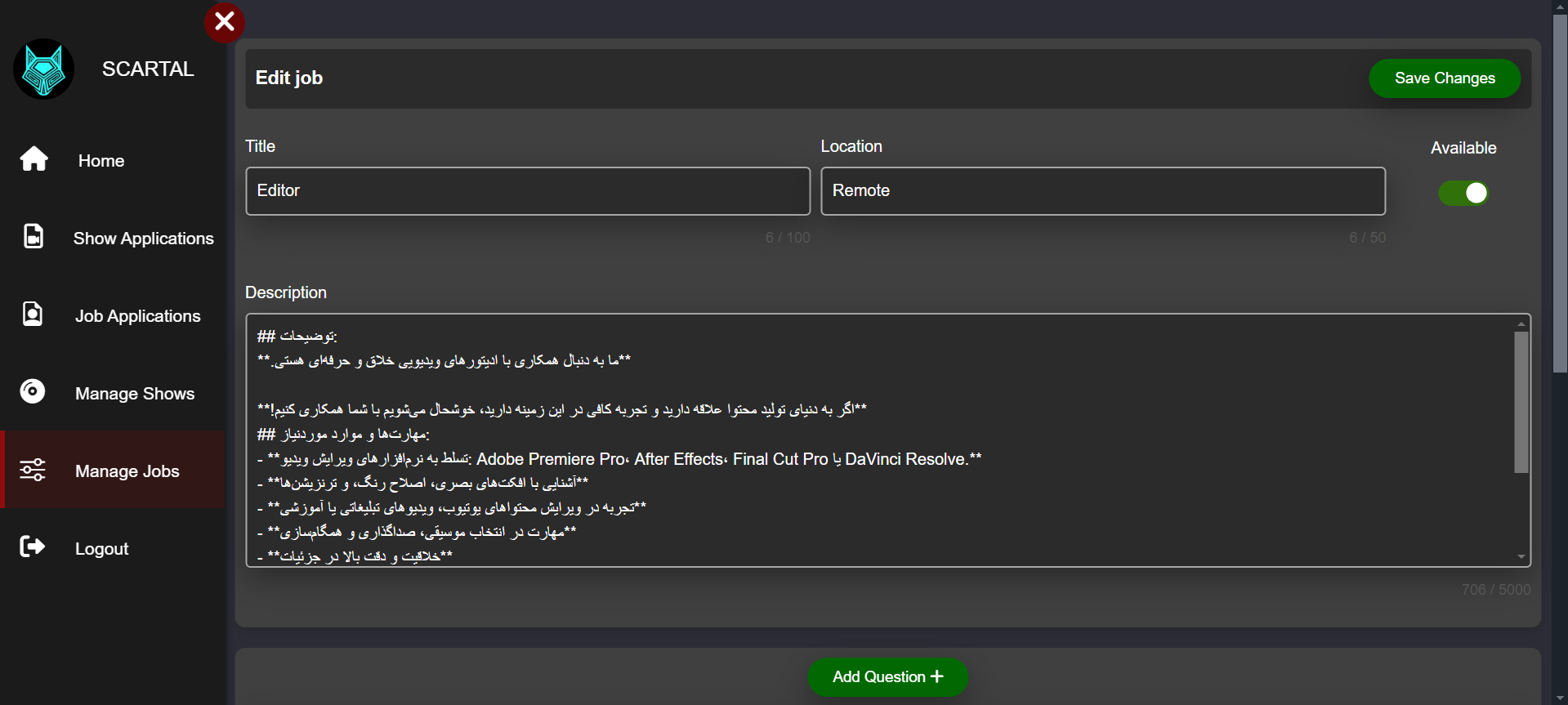
Task: Click the Logout arrow icon
Action: [33, 547]
